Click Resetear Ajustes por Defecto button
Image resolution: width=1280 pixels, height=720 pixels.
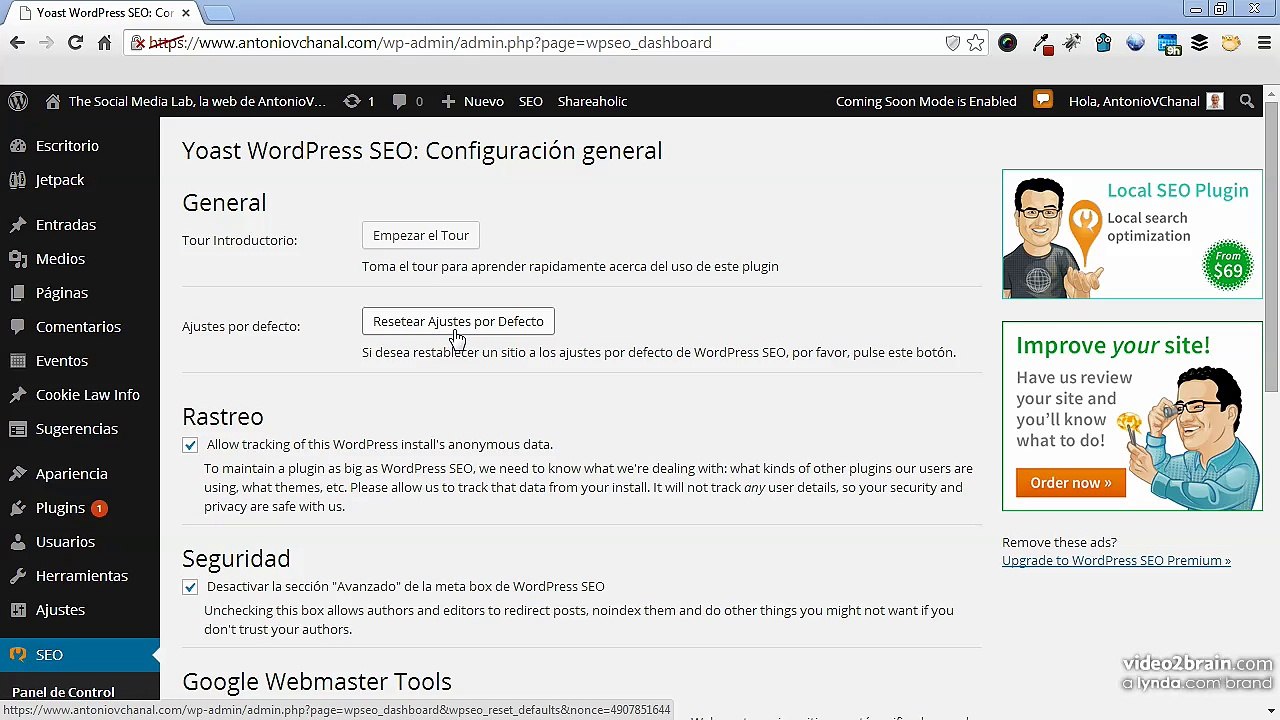(458, 322)
